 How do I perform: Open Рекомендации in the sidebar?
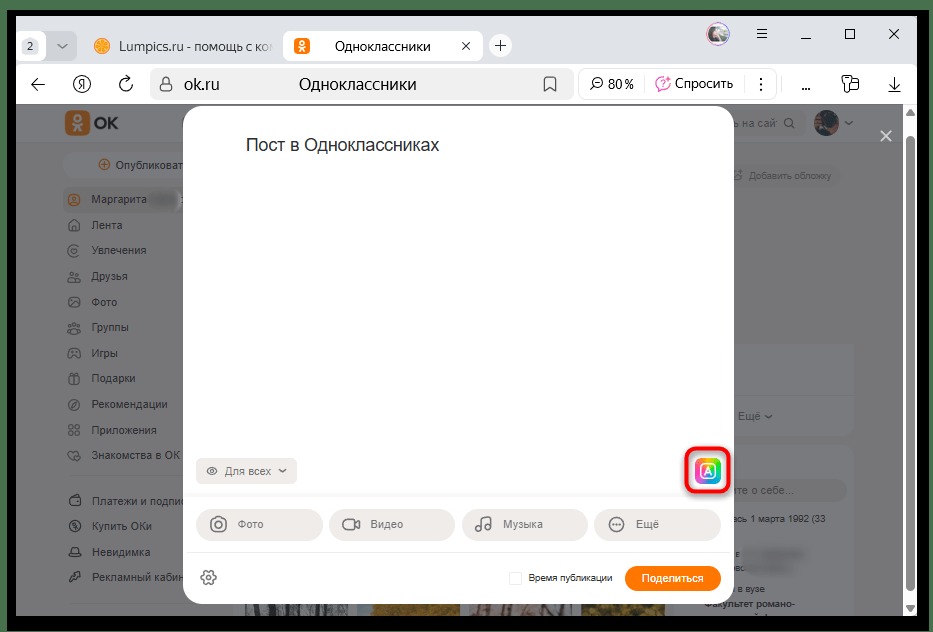click(129, 404)
